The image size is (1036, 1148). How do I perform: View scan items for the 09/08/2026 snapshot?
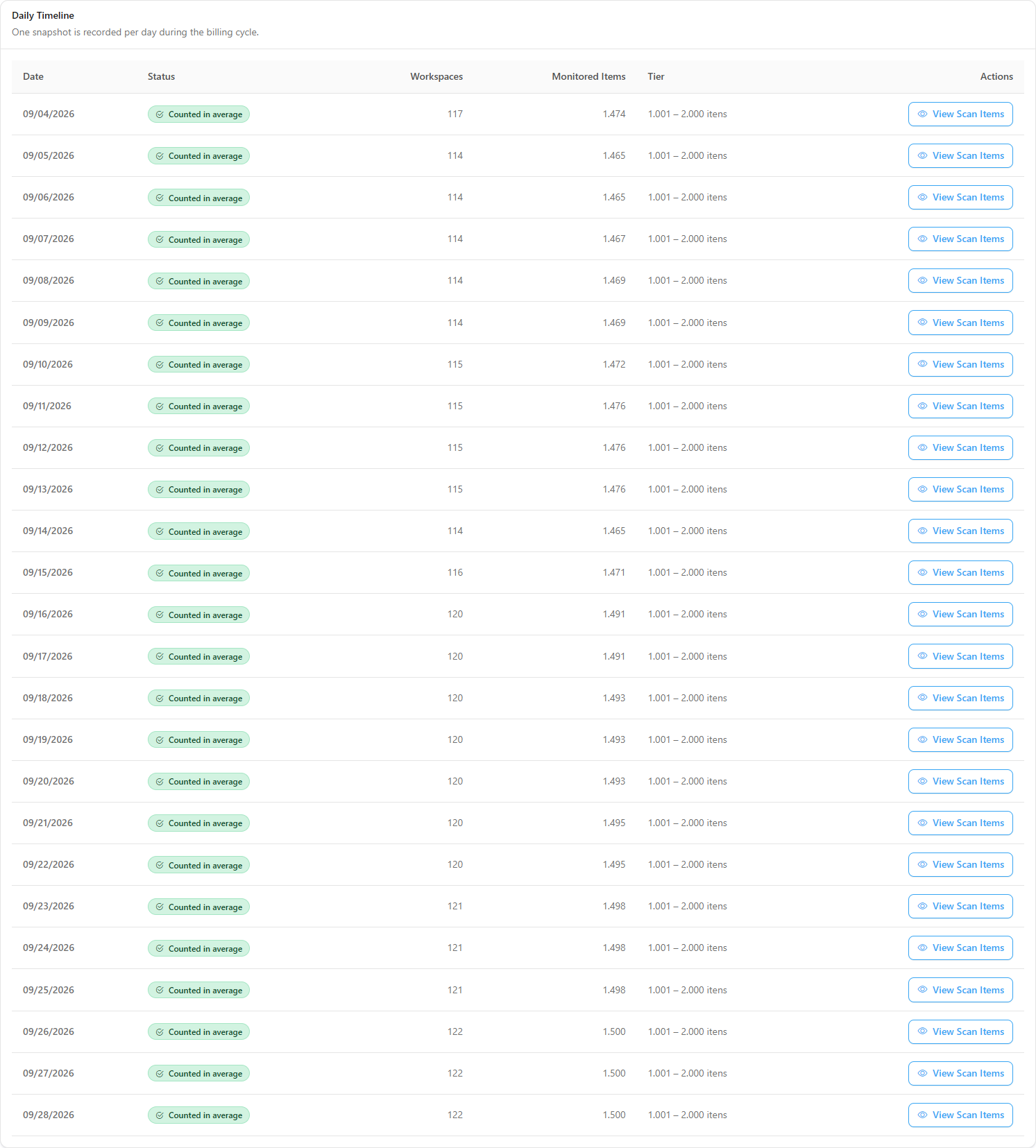click(960, 280)
